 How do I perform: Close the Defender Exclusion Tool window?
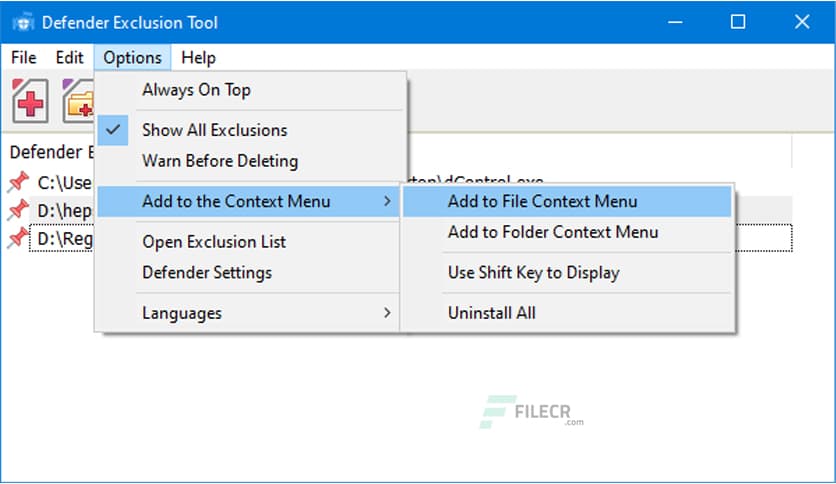click(x=802, y=22)
